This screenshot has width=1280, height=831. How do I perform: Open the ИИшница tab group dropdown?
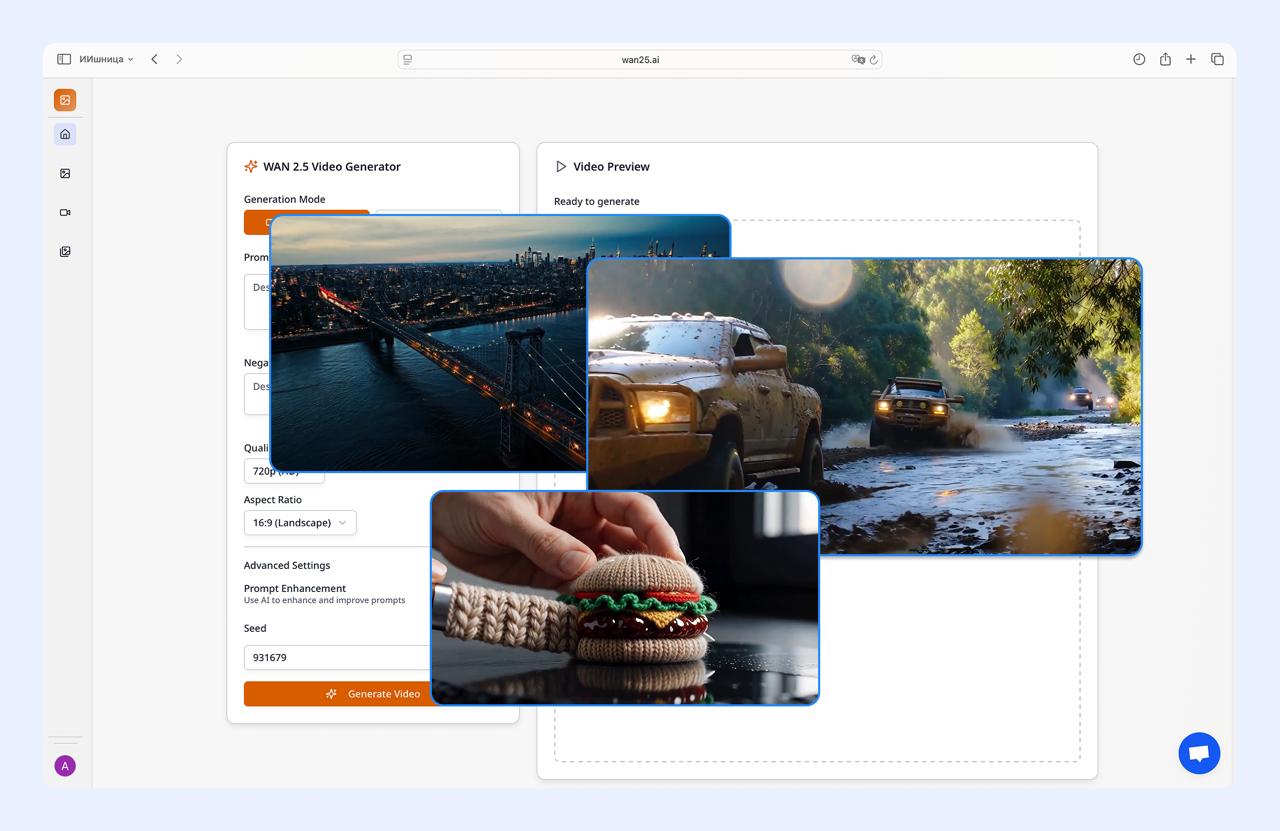[106, 59]
